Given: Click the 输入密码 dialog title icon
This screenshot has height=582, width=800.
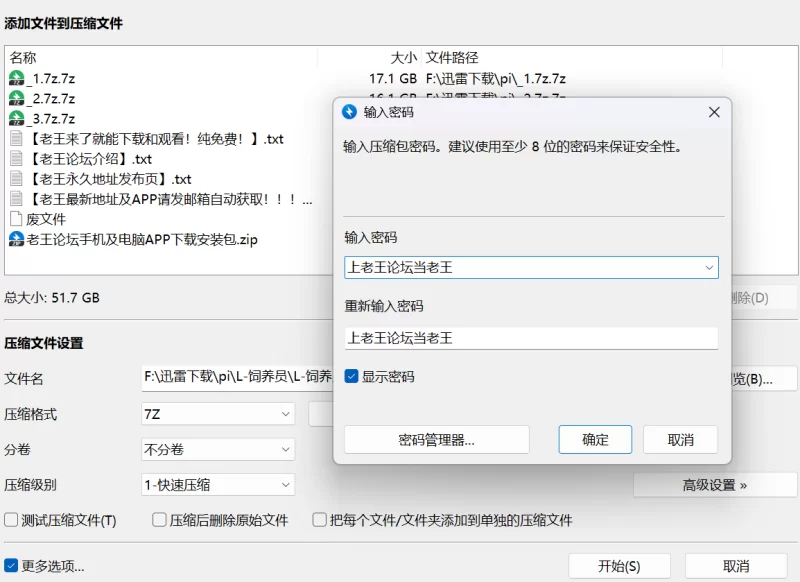Looking at the screenshot, I should [x=350, y=112].
